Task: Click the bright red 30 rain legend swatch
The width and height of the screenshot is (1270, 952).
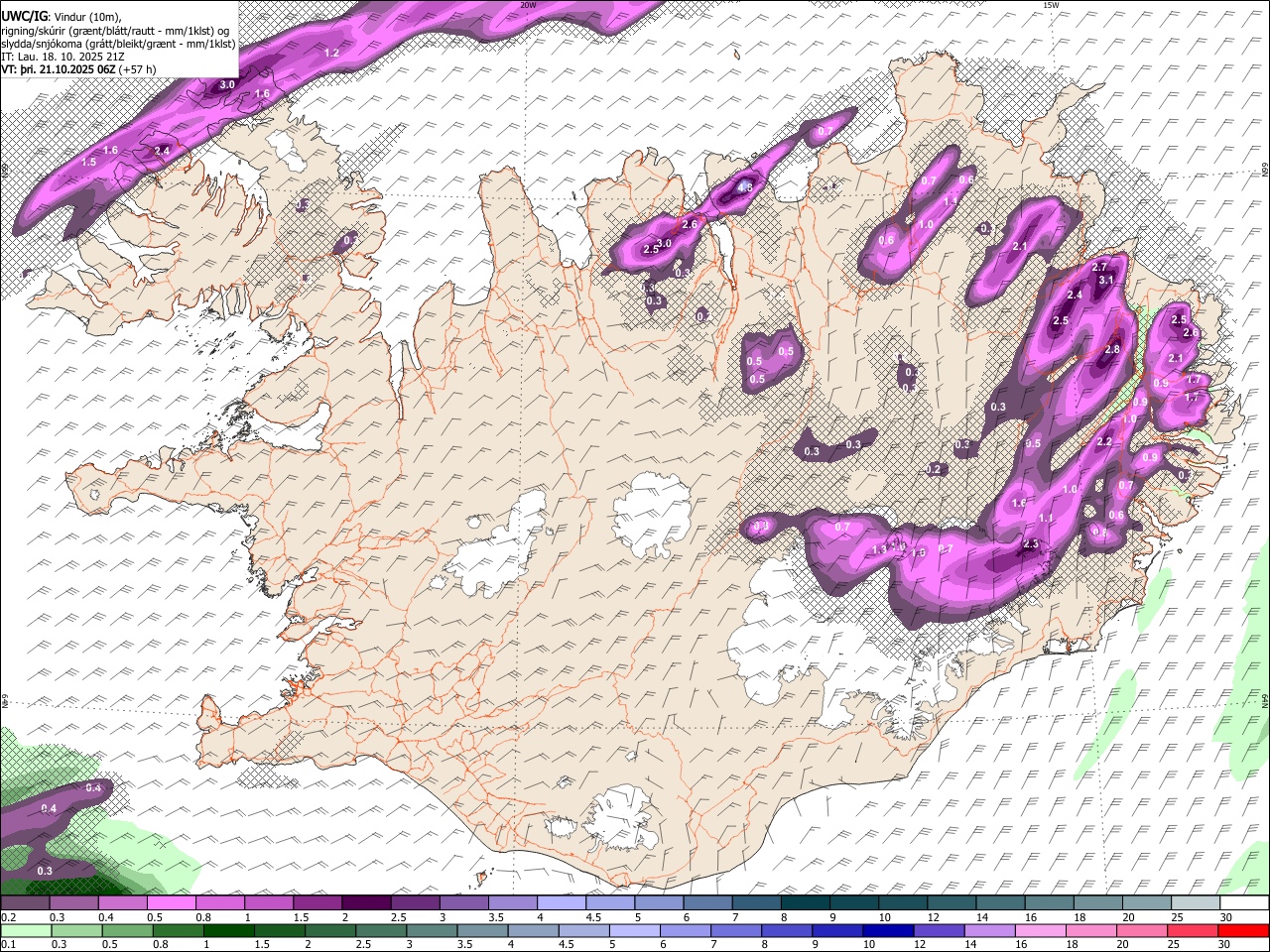Action: click(1242, 930)
